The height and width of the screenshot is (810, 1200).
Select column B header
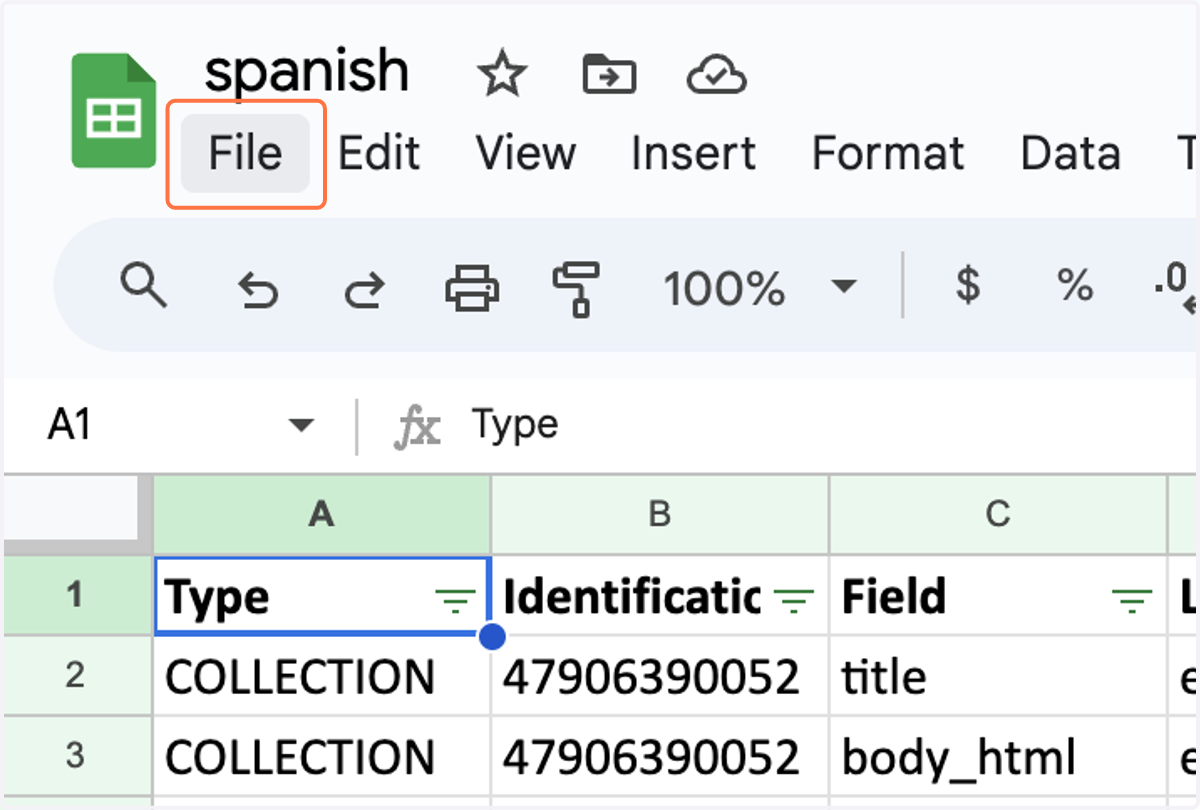click(659, 514)
